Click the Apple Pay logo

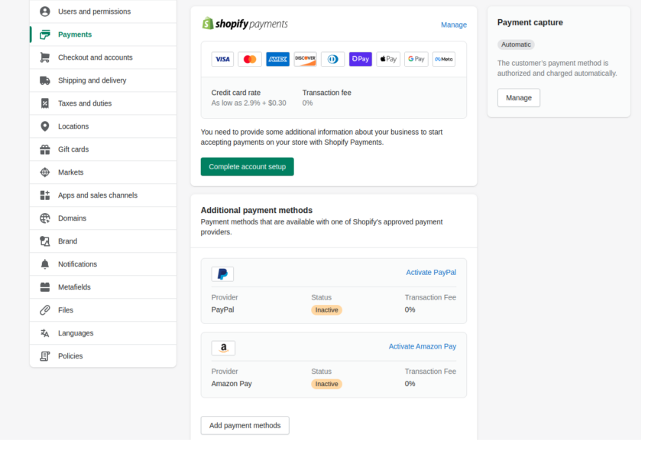point(388,59)
